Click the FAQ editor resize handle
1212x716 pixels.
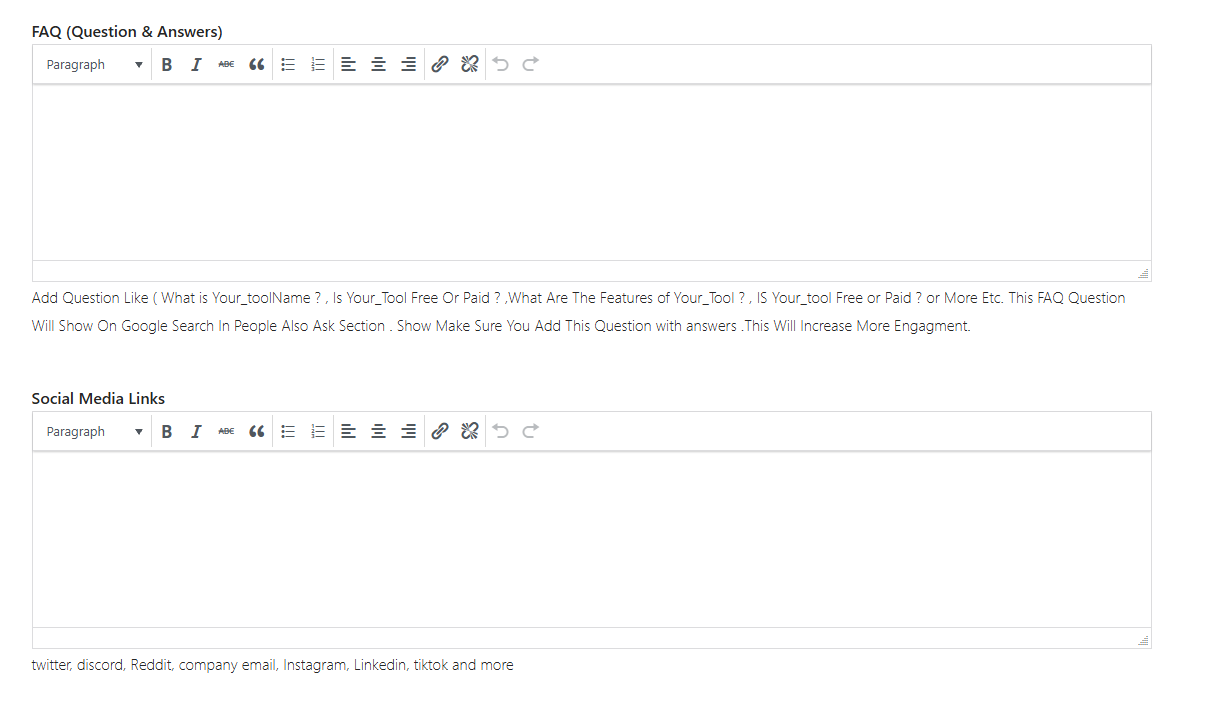(1143, 273)
